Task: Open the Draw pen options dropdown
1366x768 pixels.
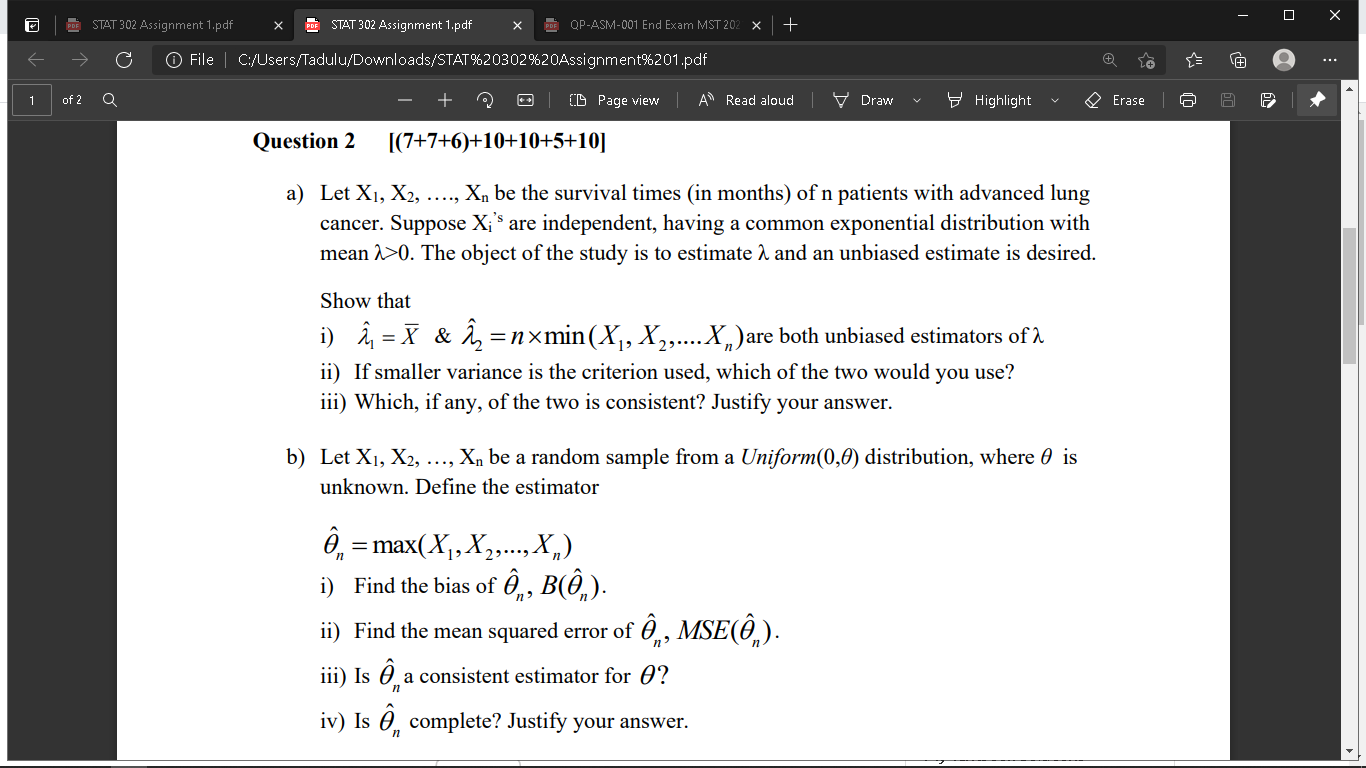Action: click(x=916, y=100)
